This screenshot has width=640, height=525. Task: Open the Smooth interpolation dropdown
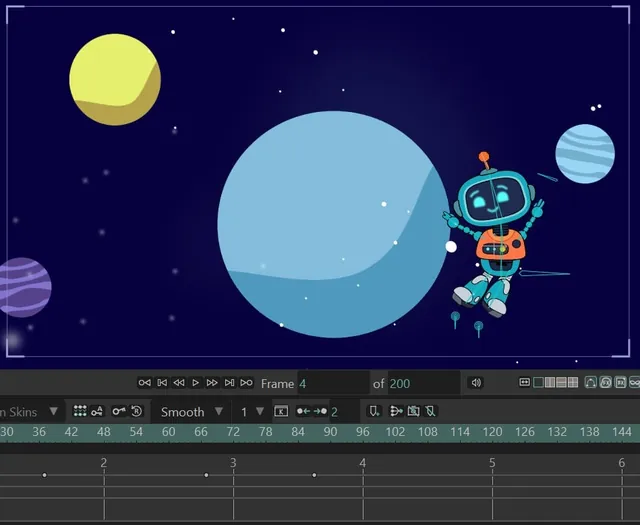[x=192, y=412]
